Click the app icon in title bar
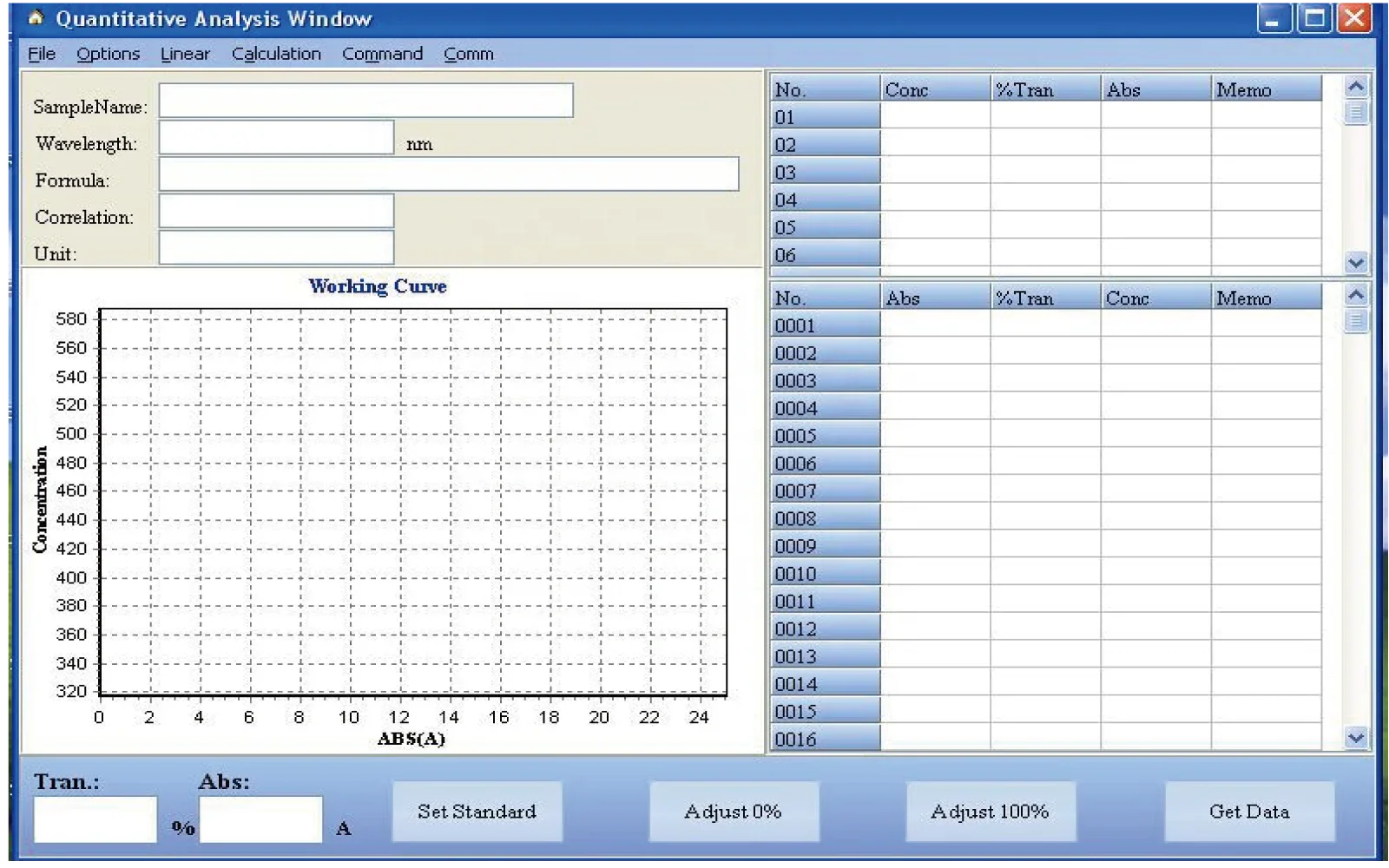This screenshot has width=1389, height=868. click(x=36, y=17)
